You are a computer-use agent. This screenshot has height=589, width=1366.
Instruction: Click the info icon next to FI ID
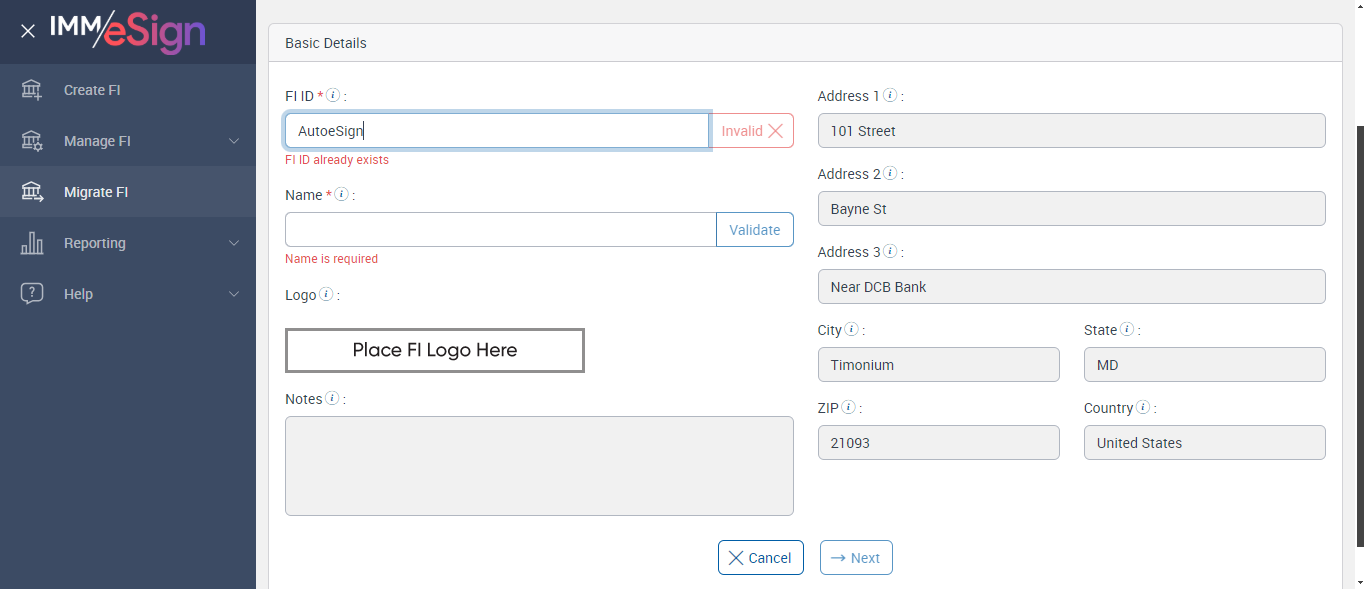click(334, 96)
